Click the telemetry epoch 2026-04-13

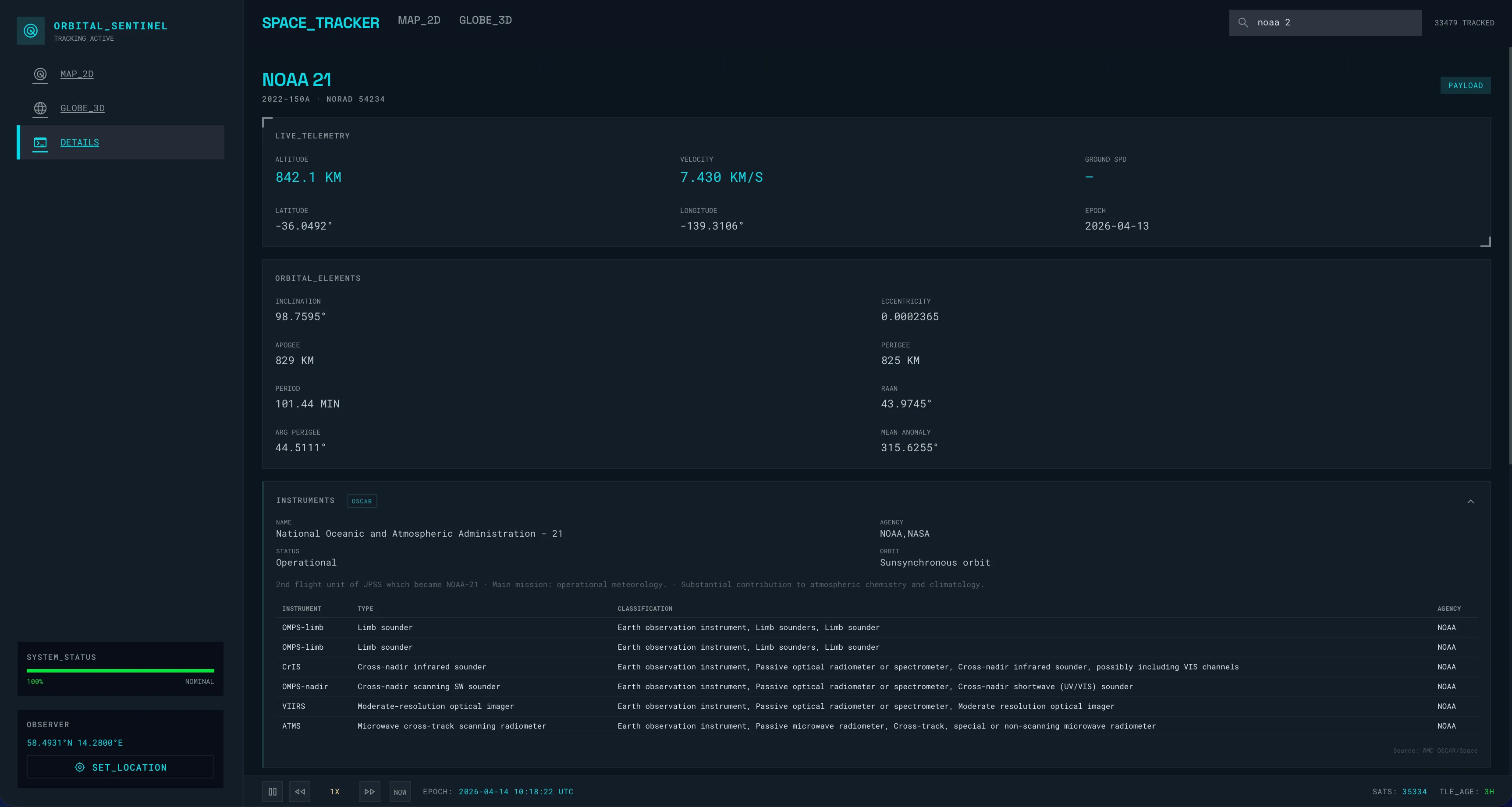[x=1116, y=226]
